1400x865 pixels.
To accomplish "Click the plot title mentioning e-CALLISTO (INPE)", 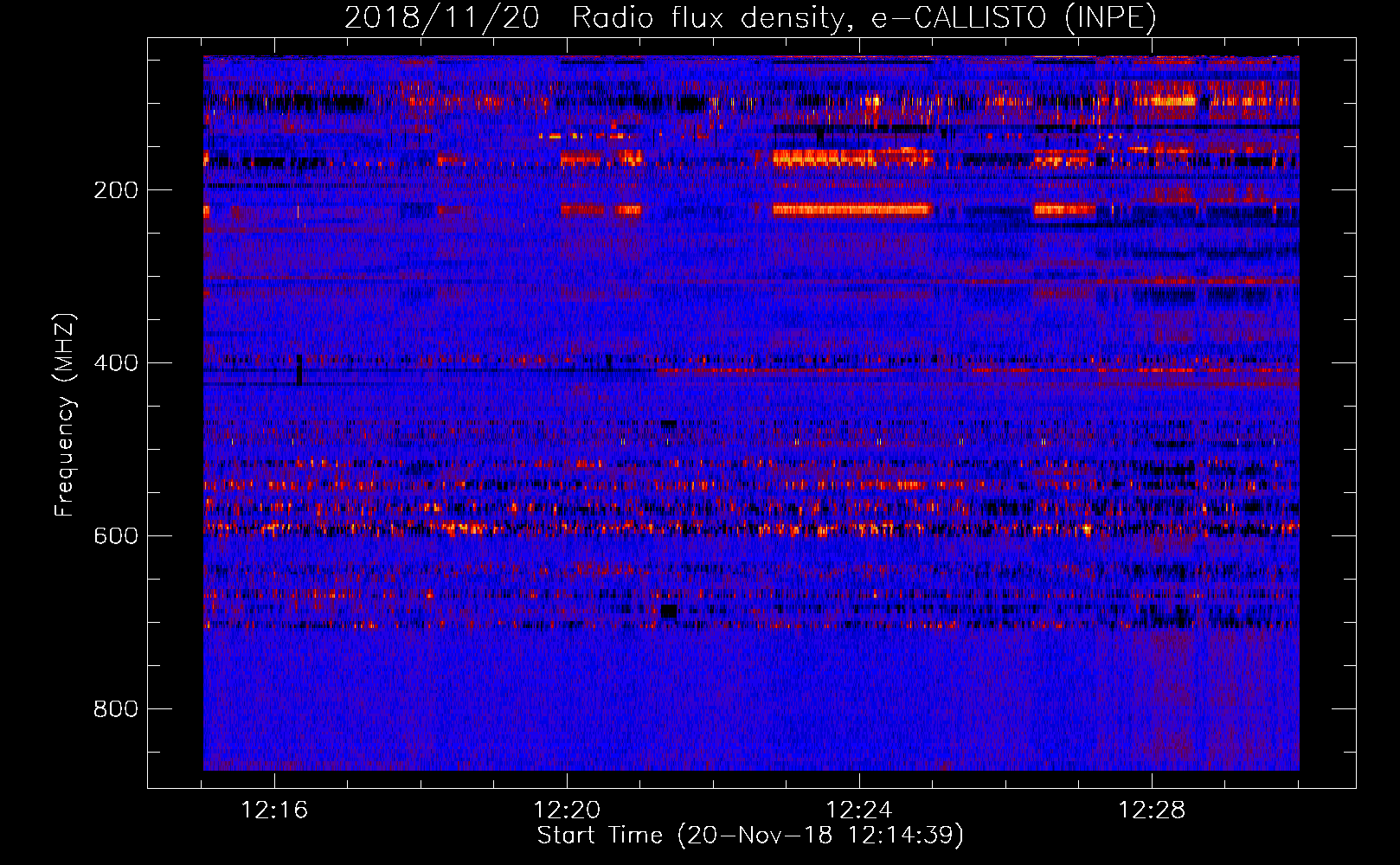I will [x=750, y=17].
